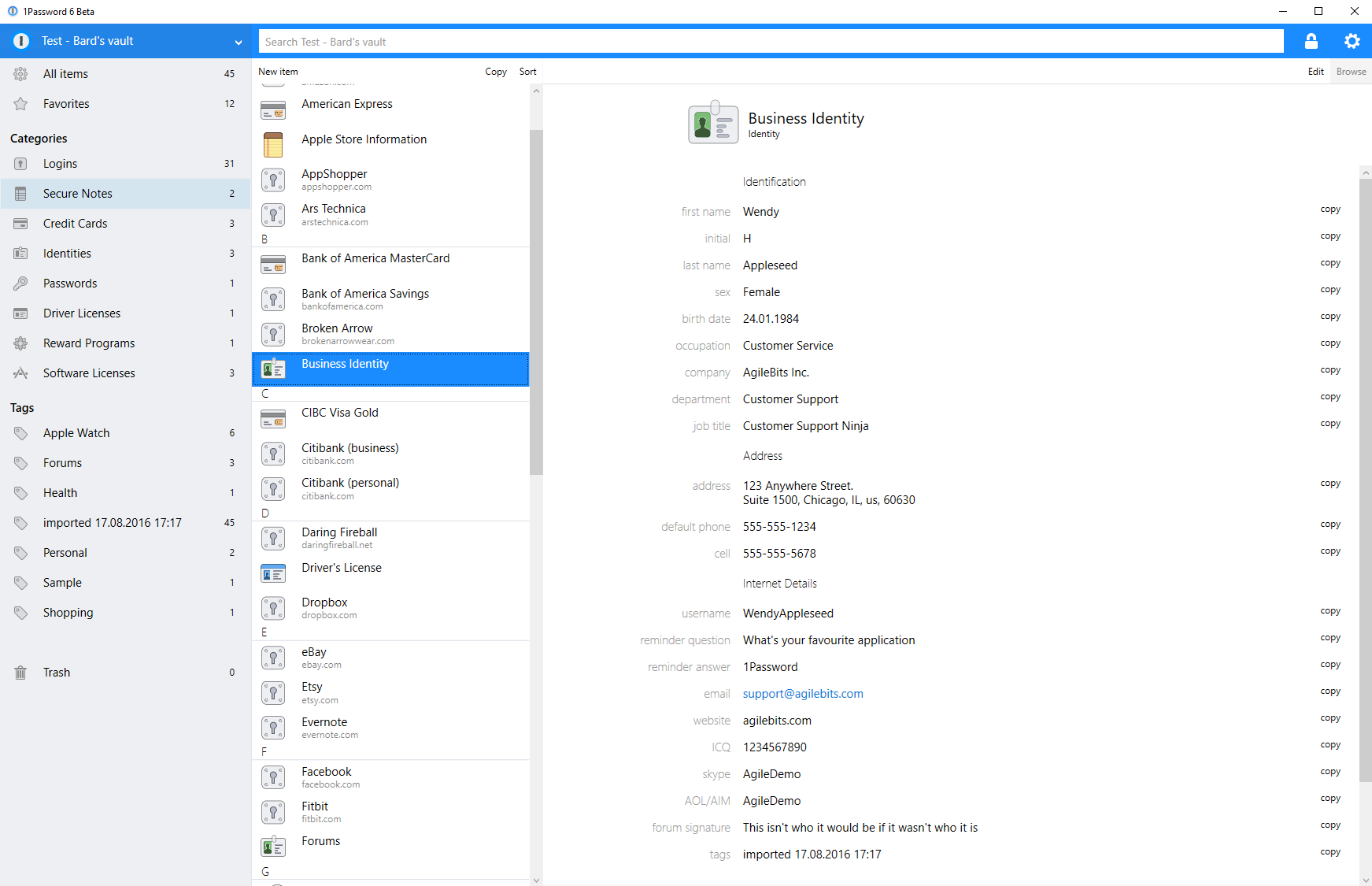
Task: Select Bank of America Savings entry
Action: pos(390,299)
